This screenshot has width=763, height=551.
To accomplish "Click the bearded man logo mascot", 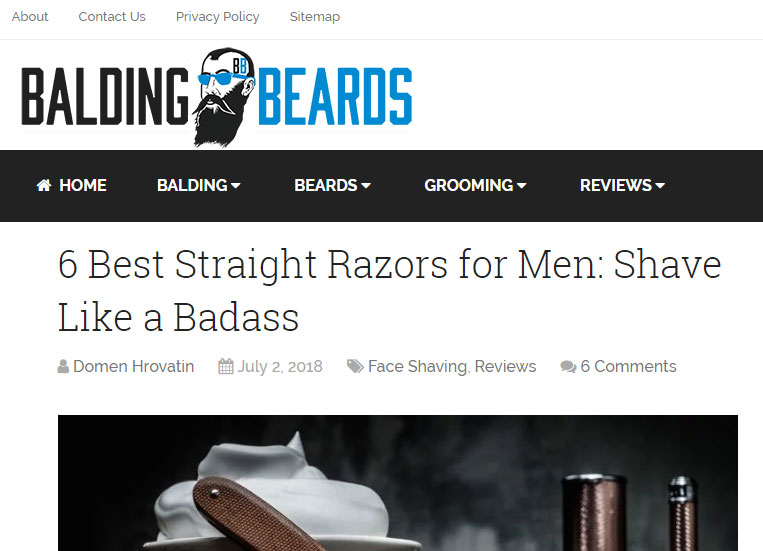I will 224,97.
